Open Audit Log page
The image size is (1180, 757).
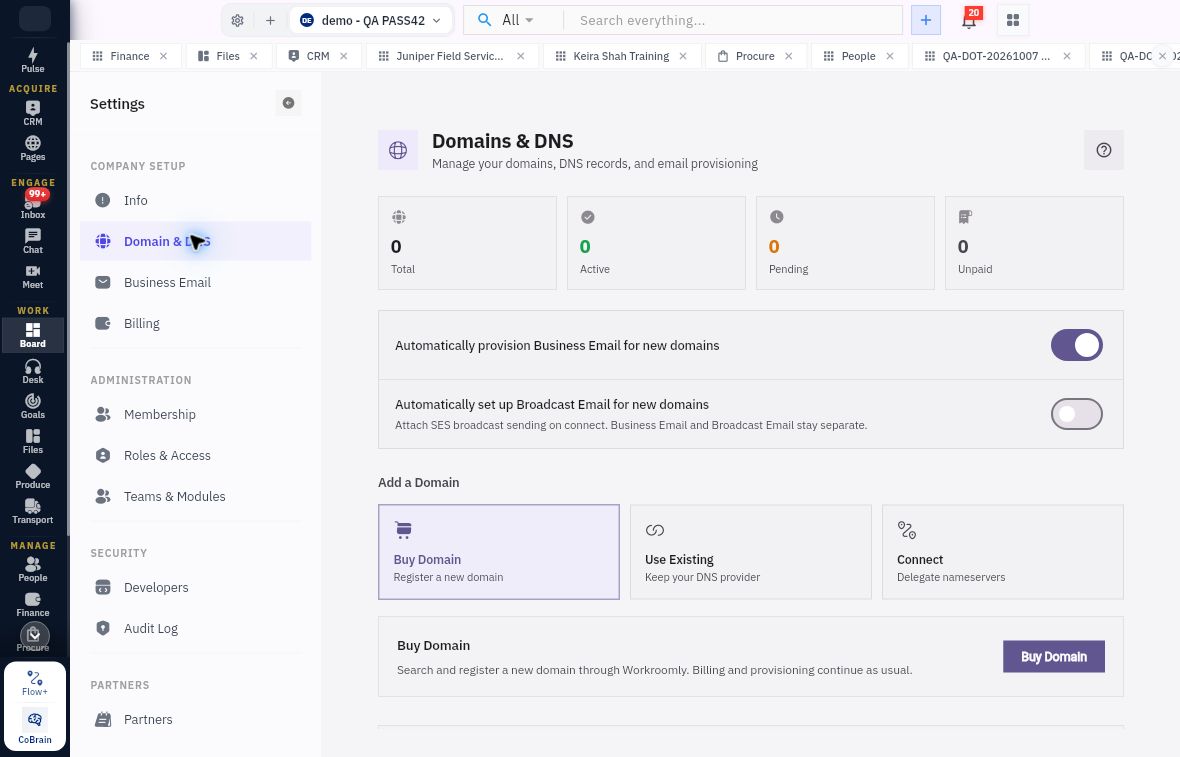(195, 628)
